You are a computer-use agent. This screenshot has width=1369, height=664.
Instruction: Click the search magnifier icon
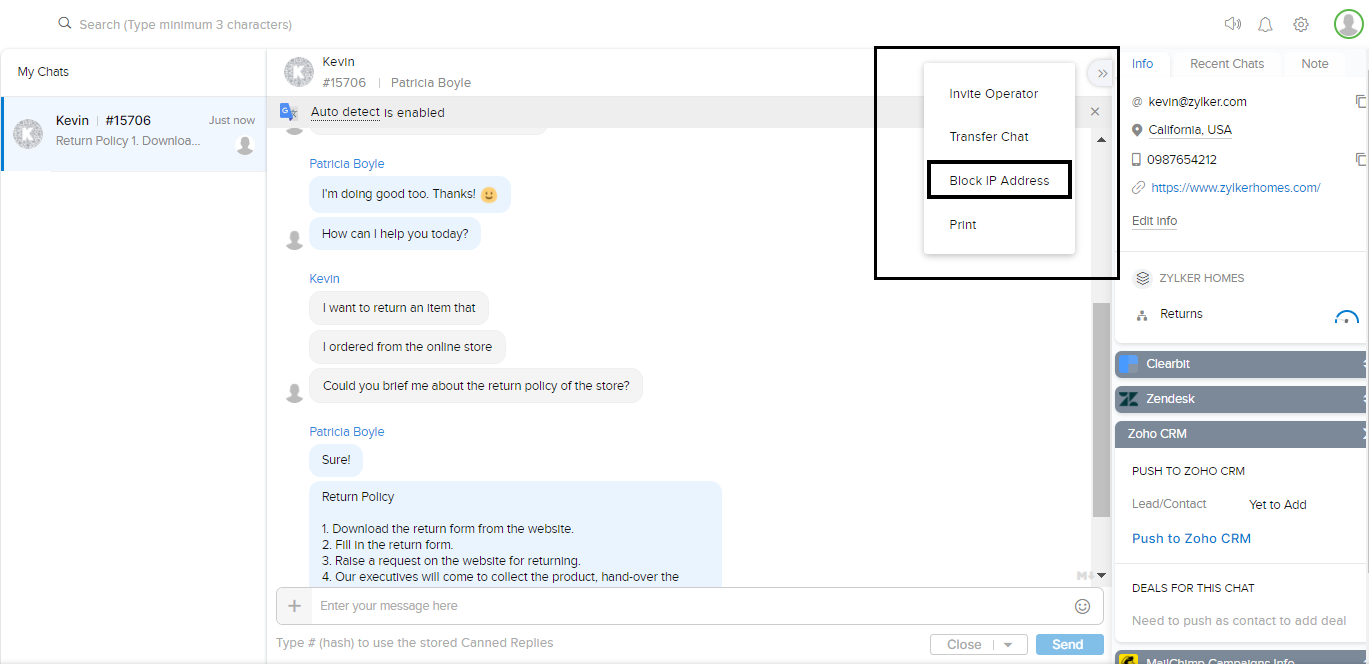pos(65,23)
